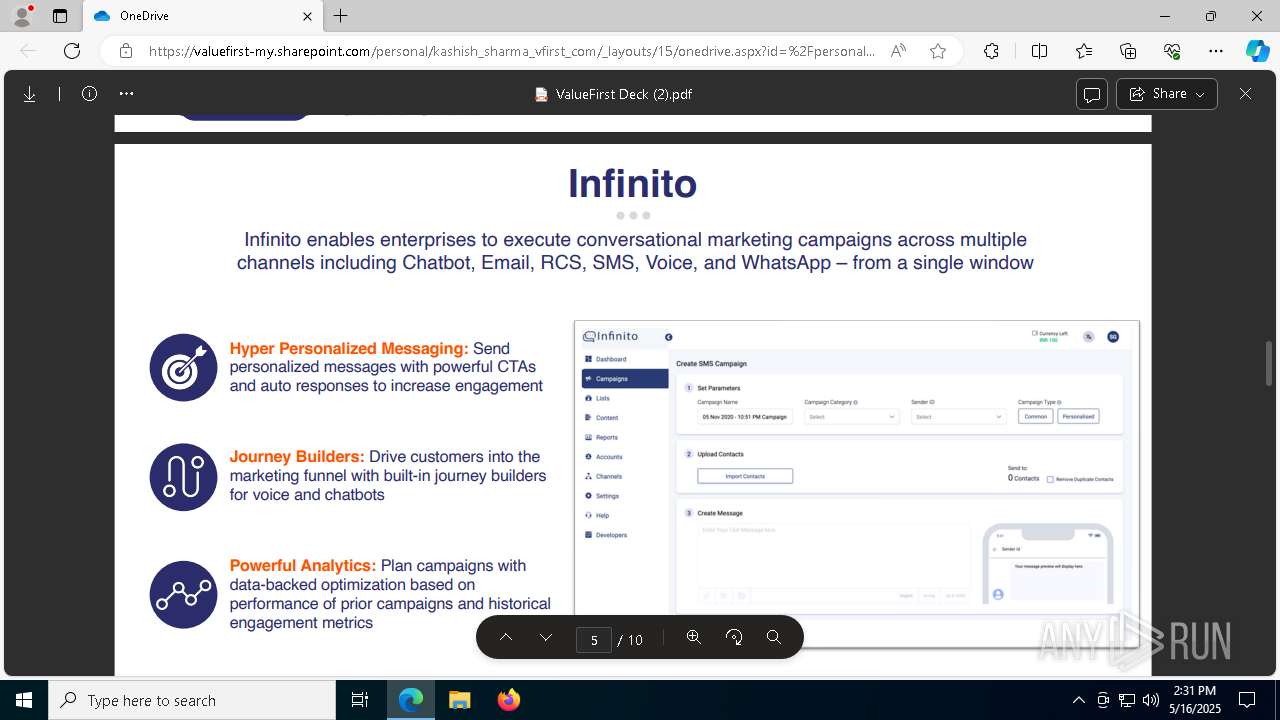Image resolution: width=1280 pixels, height=720 pixels.
Task: Focus the address bar URL
Action: (x=512, y=51)
